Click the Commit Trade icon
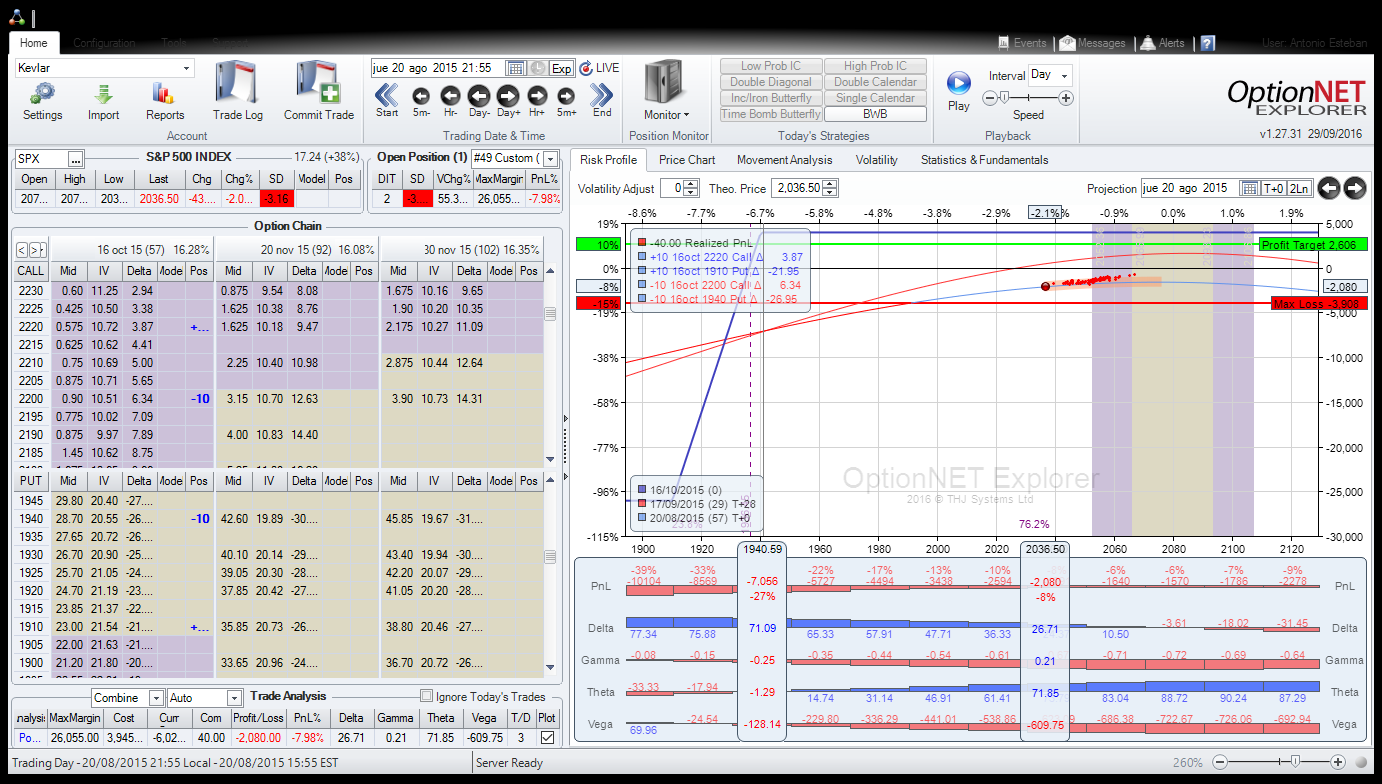Screen dimensions: 1382x784 coord(318,85)
